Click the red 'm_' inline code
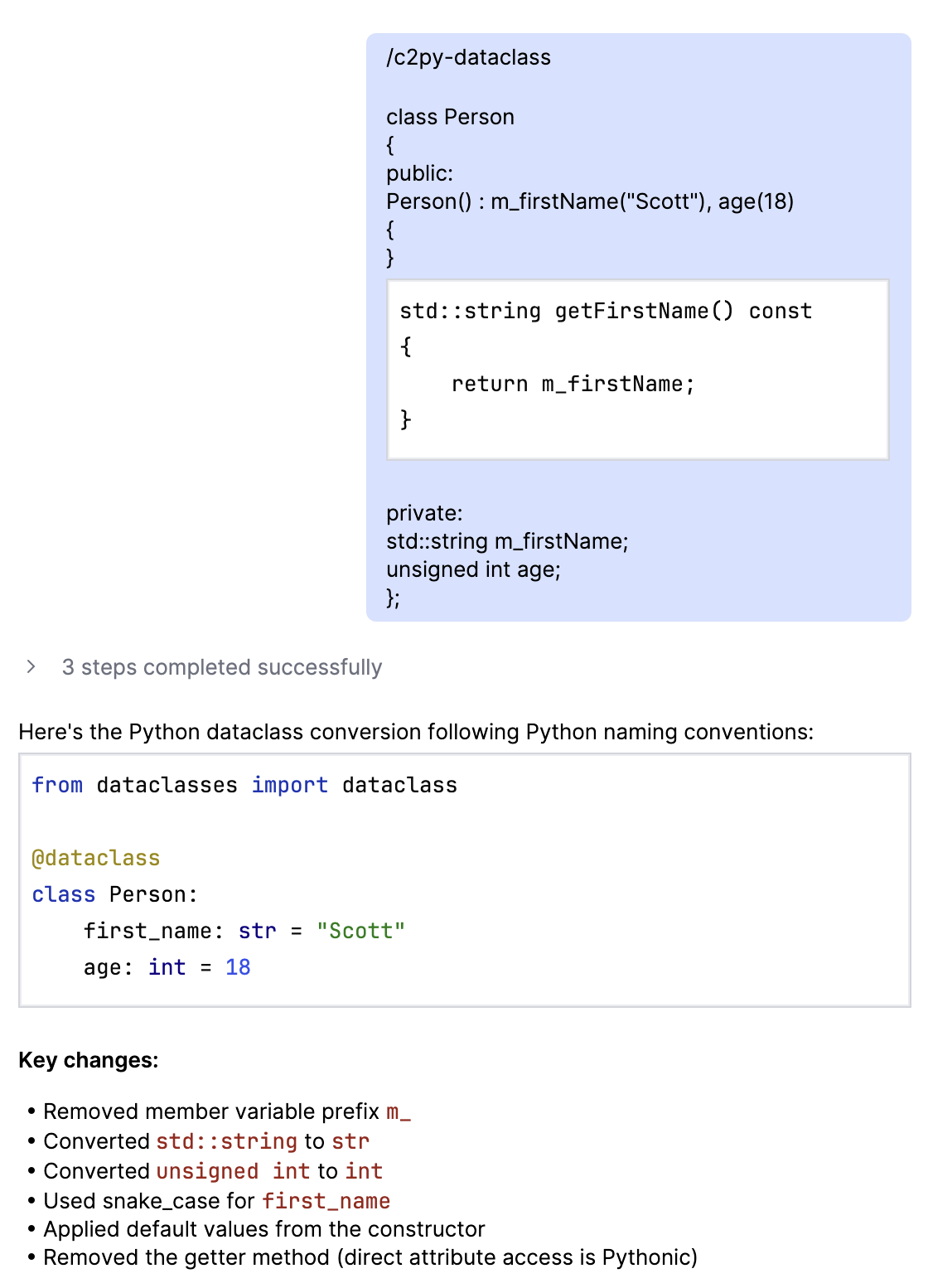 (399, 1111)
